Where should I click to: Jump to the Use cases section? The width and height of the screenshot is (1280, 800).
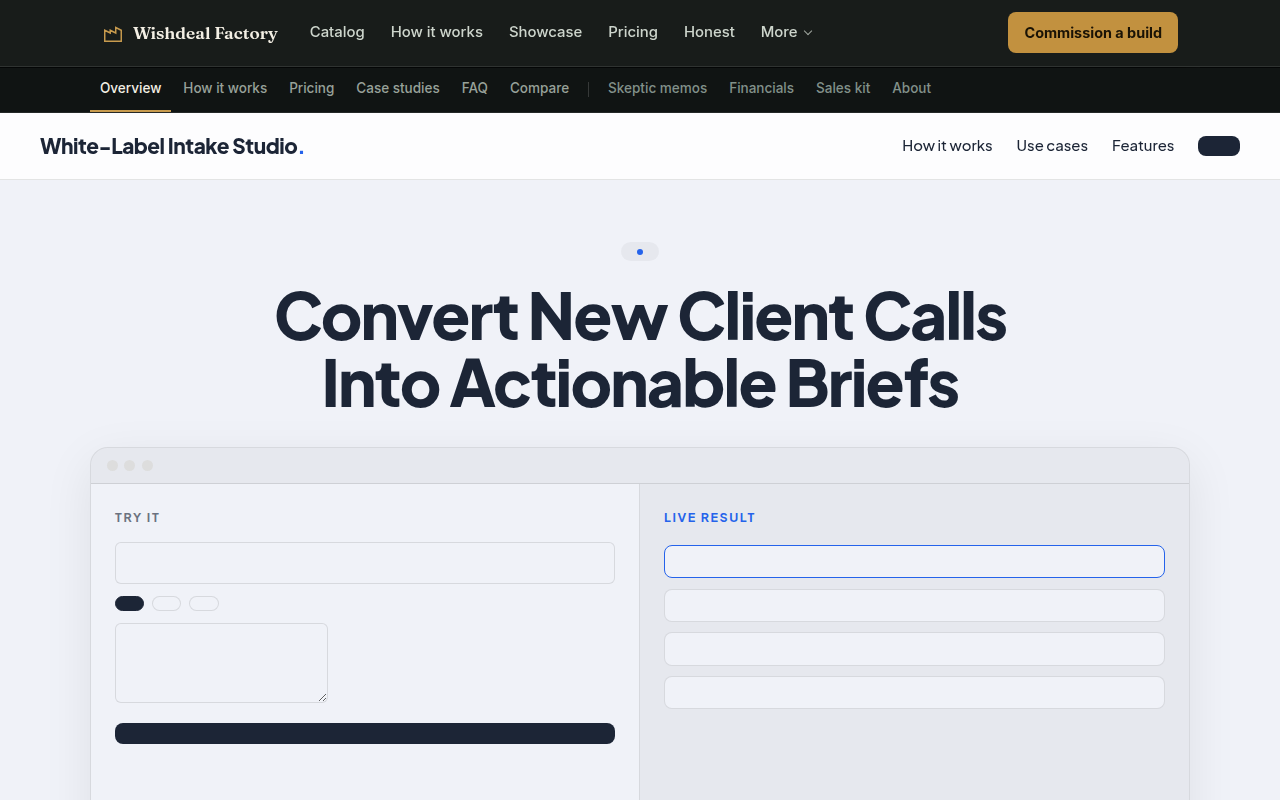point(1052,146)
